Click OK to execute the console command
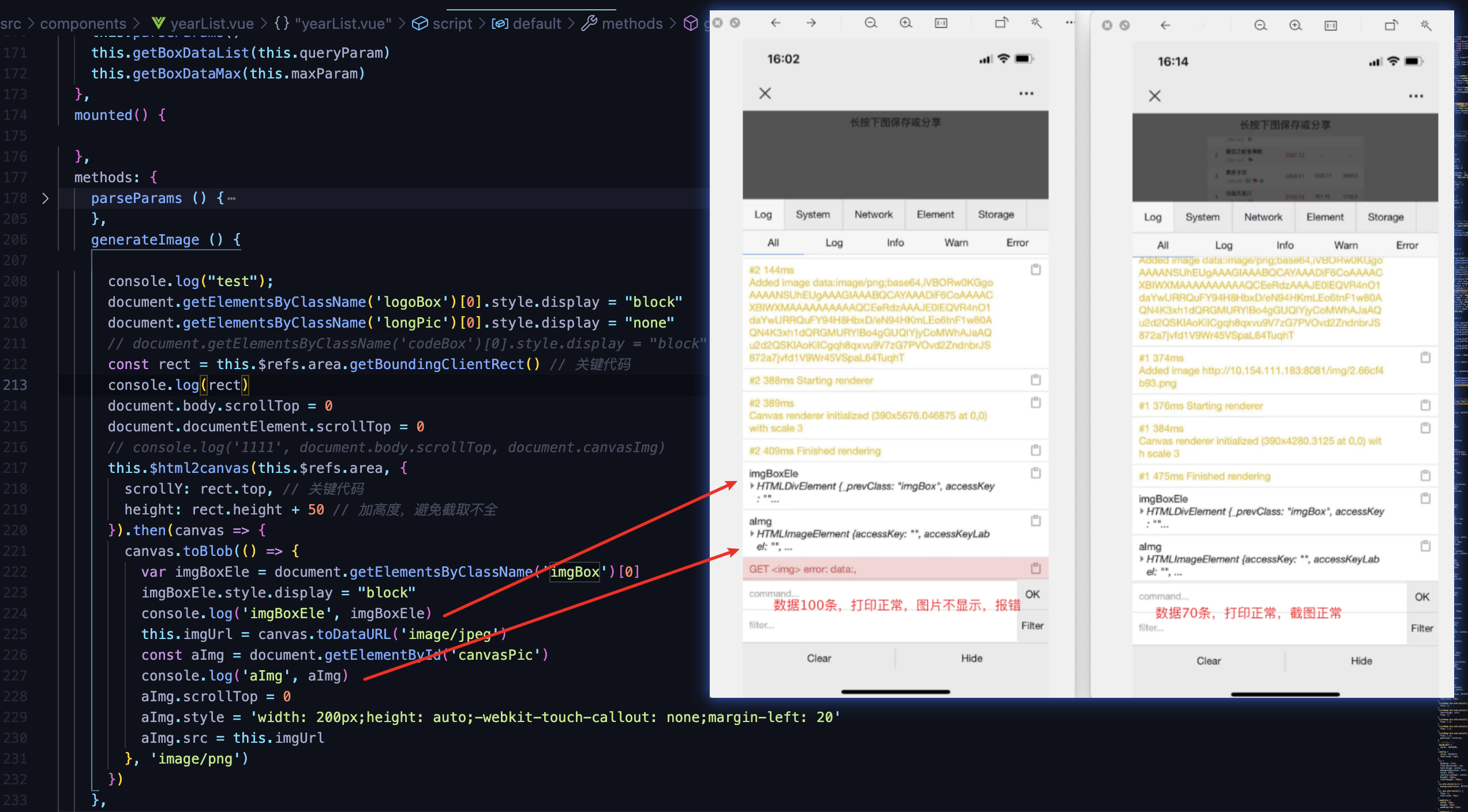Viewport: 1468px width, 812px height. click(1032, 594)
